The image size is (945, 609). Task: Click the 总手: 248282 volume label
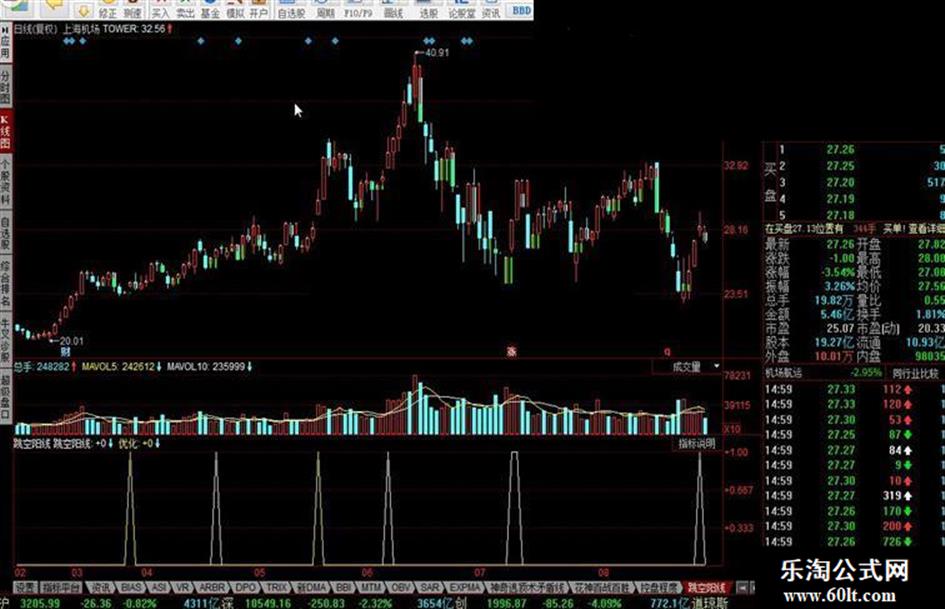(42, 366)
